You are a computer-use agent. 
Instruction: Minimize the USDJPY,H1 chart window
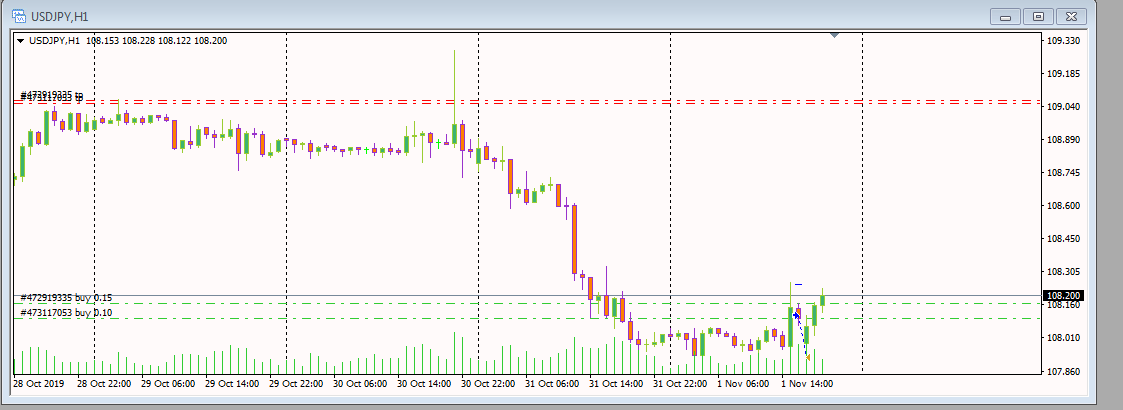[1006, 16]
